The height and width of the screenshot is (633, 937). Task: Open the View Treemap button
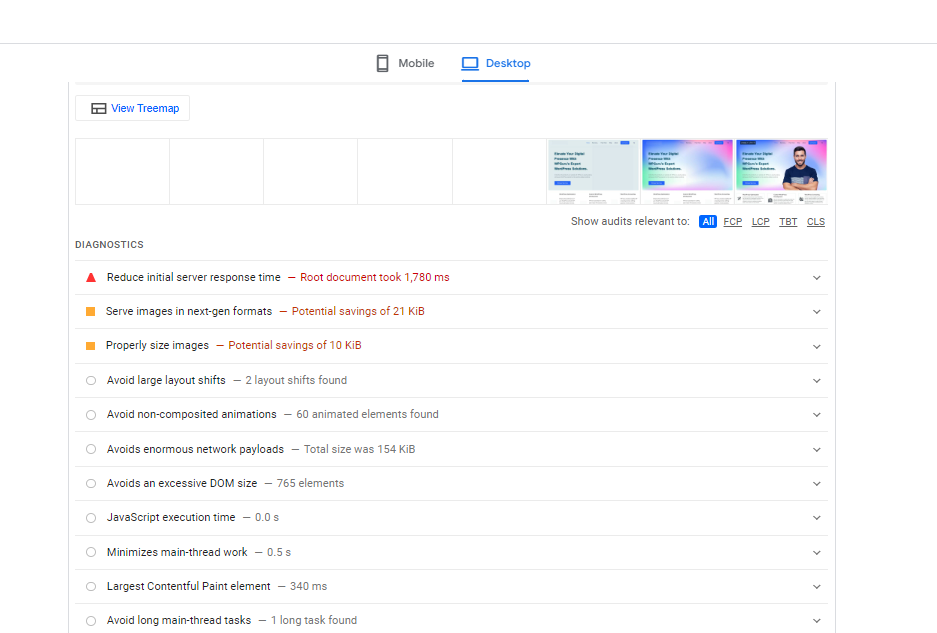pyautogui.click(x=133, y=108)
